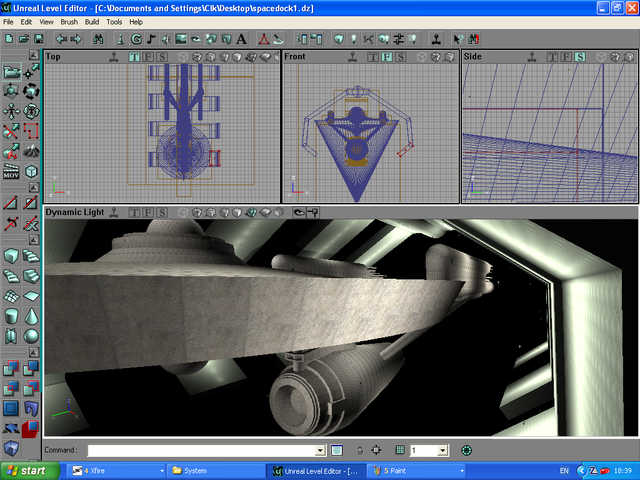Open the Search binoculars tool
This screenshot has width=640, height=480.
[98, 39]
